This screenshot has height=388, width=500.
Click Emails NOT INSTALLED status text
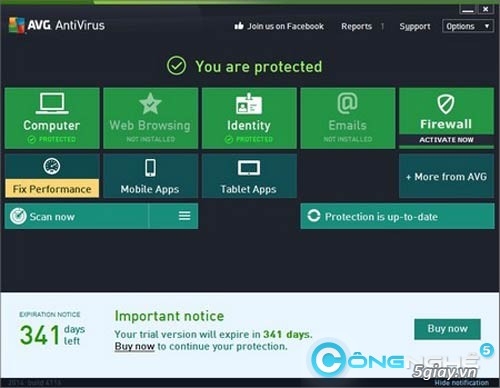coord(348,139)
